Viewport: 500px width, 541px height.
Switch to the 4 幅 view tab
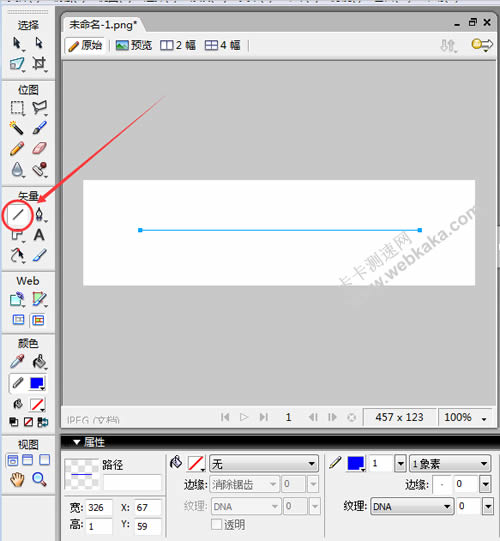click(x=222, y=45)
